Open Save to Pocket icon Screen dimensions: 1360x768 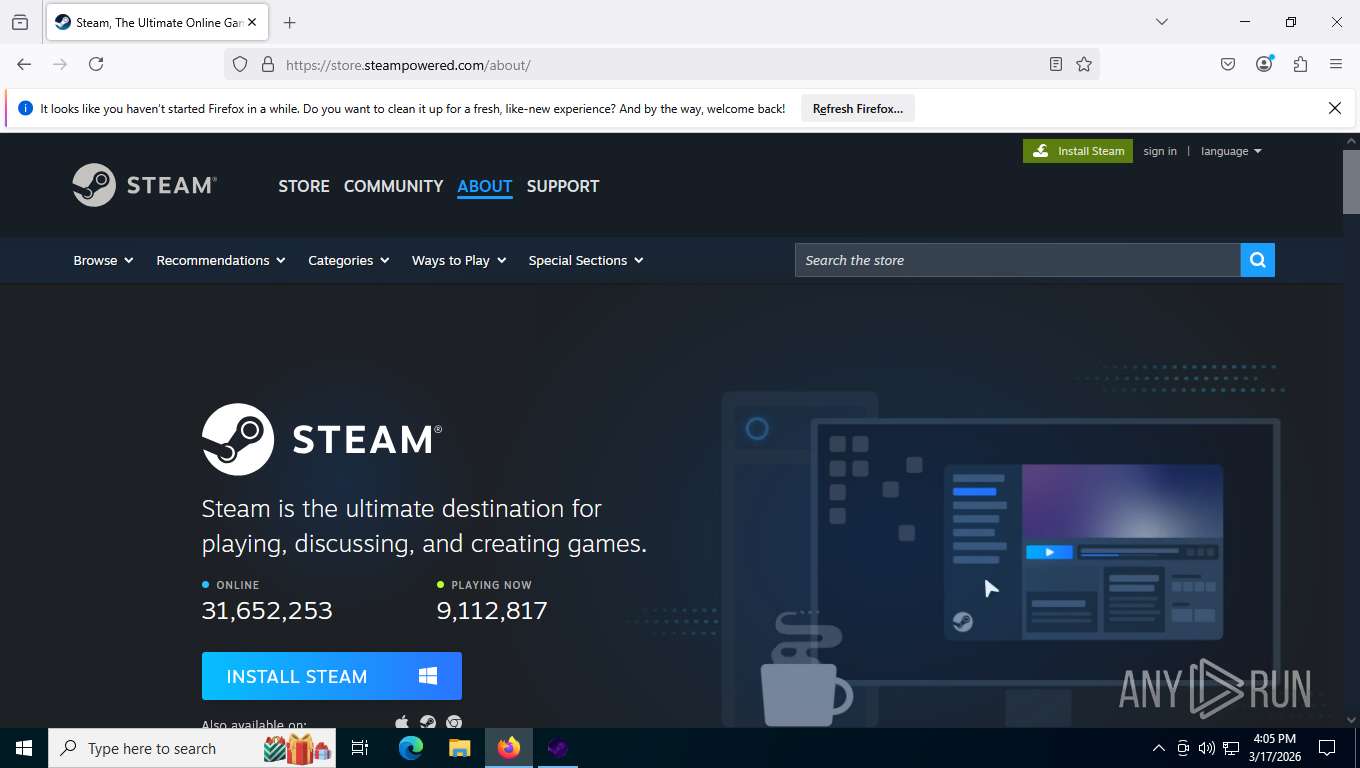pyautogui.click(x=1228, y=64)
